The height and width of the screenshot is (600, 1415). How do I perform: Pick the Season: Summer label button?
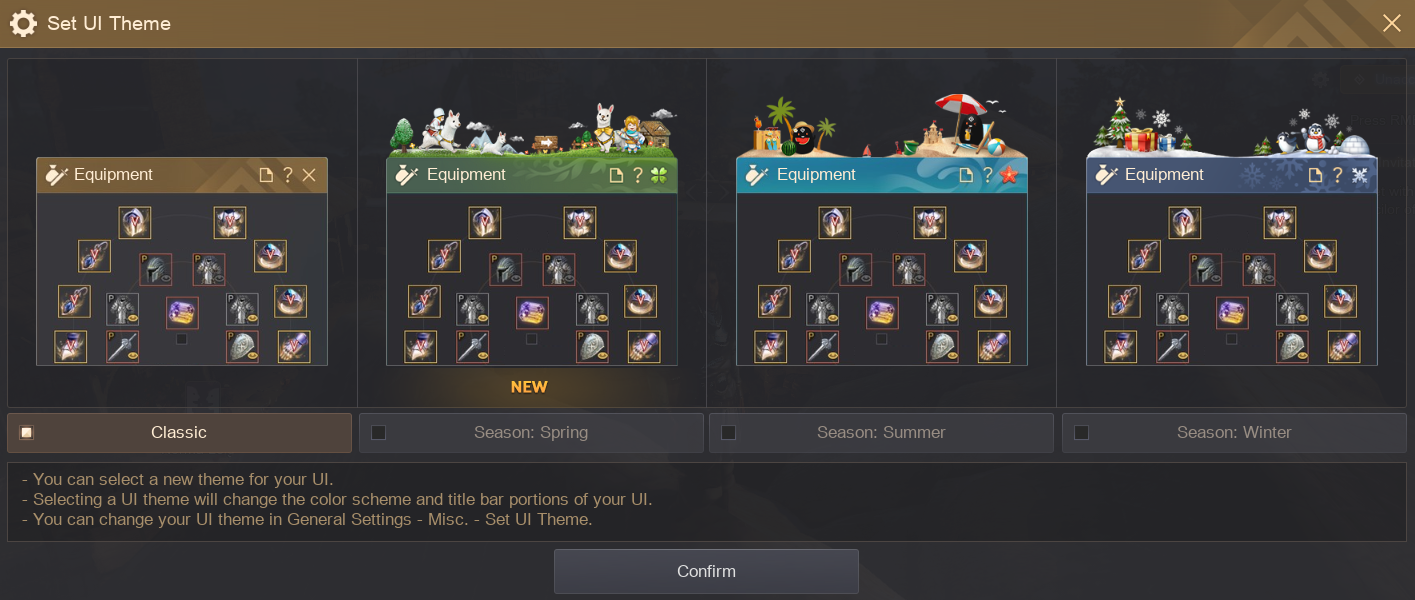coord(881,433)
